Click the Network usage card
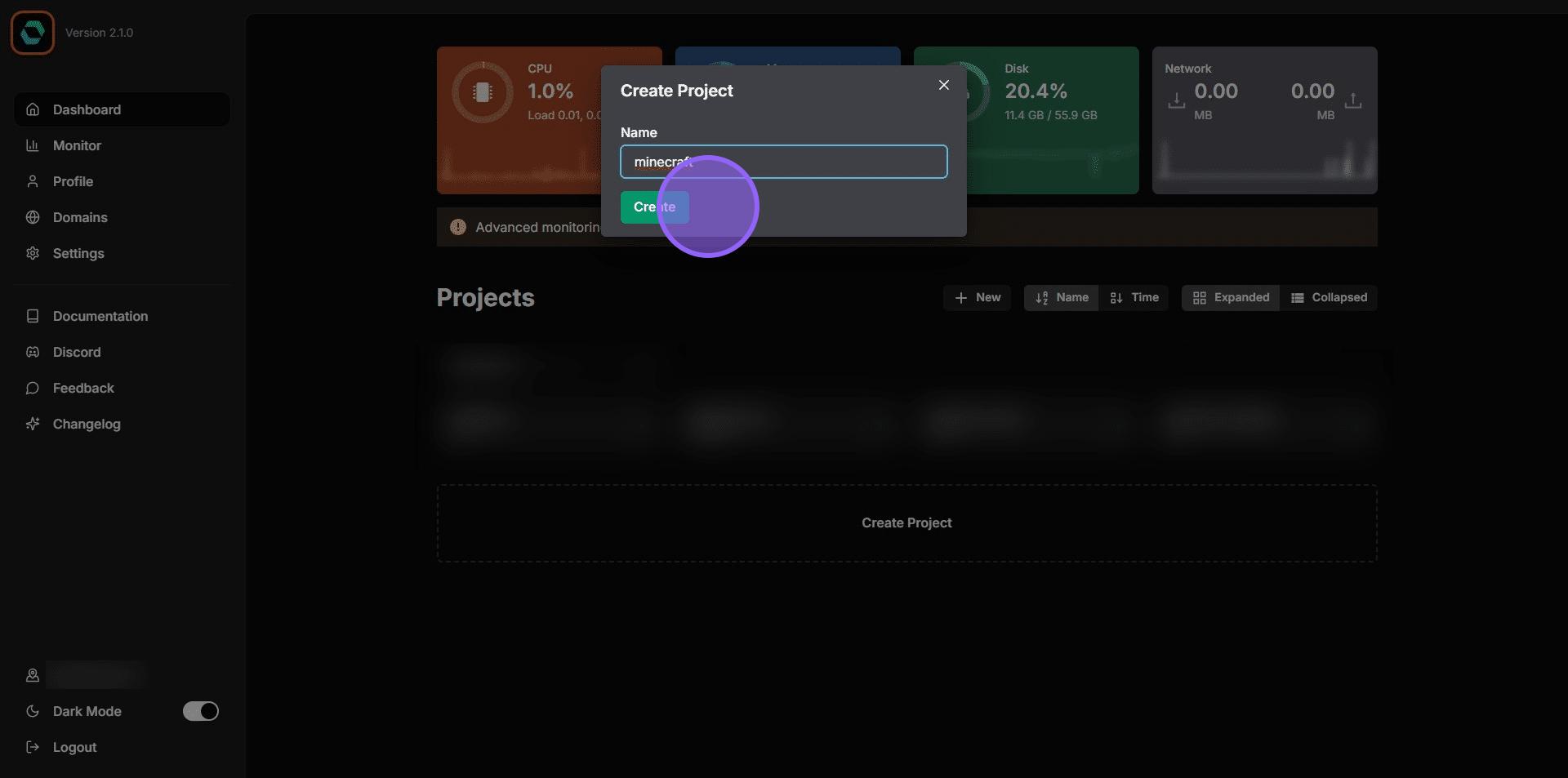This screenshot has height=778, width=1568. (x=1264, y=120)
